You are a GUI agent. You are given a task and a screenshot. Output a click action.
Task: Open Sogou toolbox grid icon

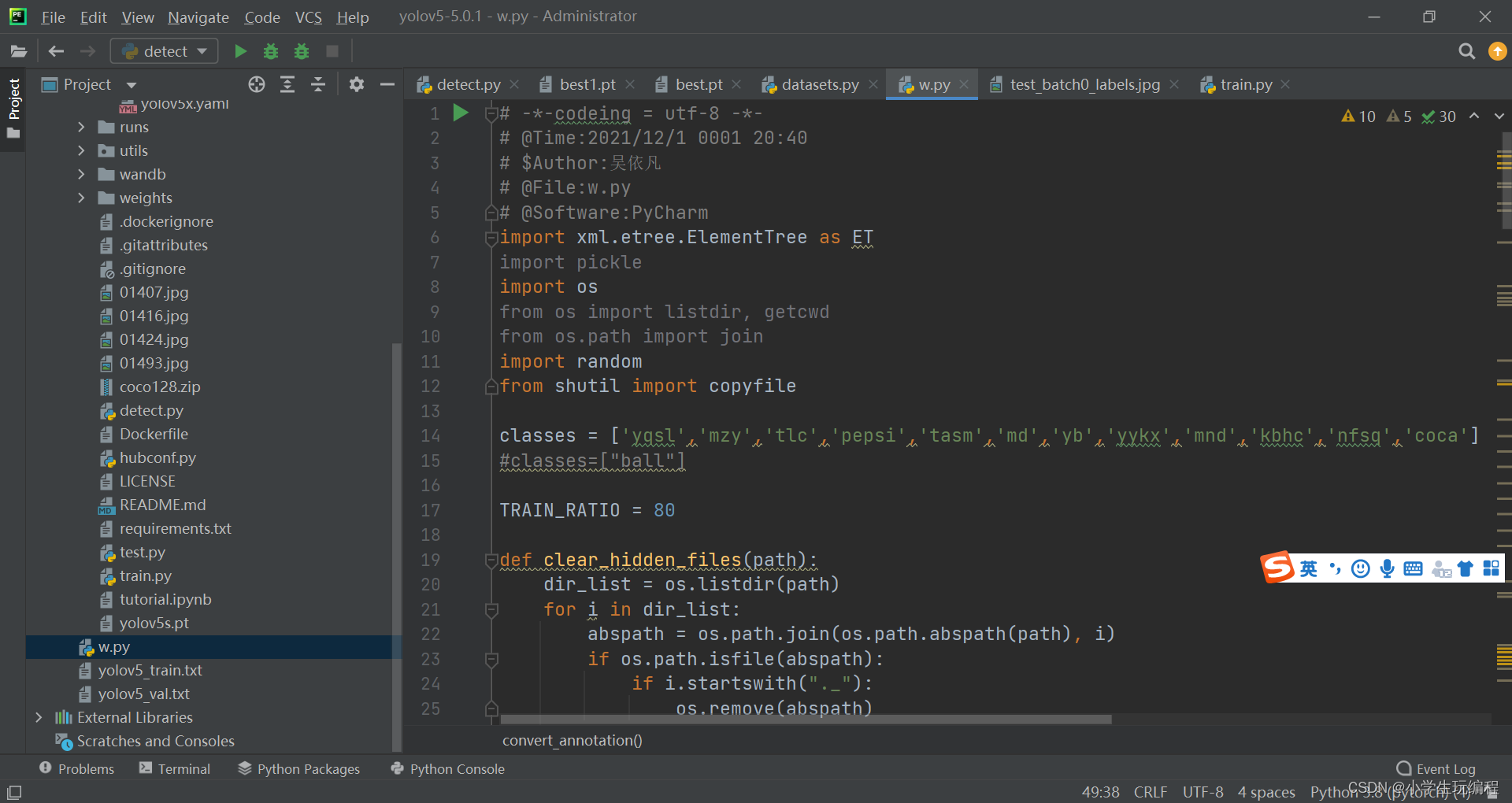[x=1491, y=568]
